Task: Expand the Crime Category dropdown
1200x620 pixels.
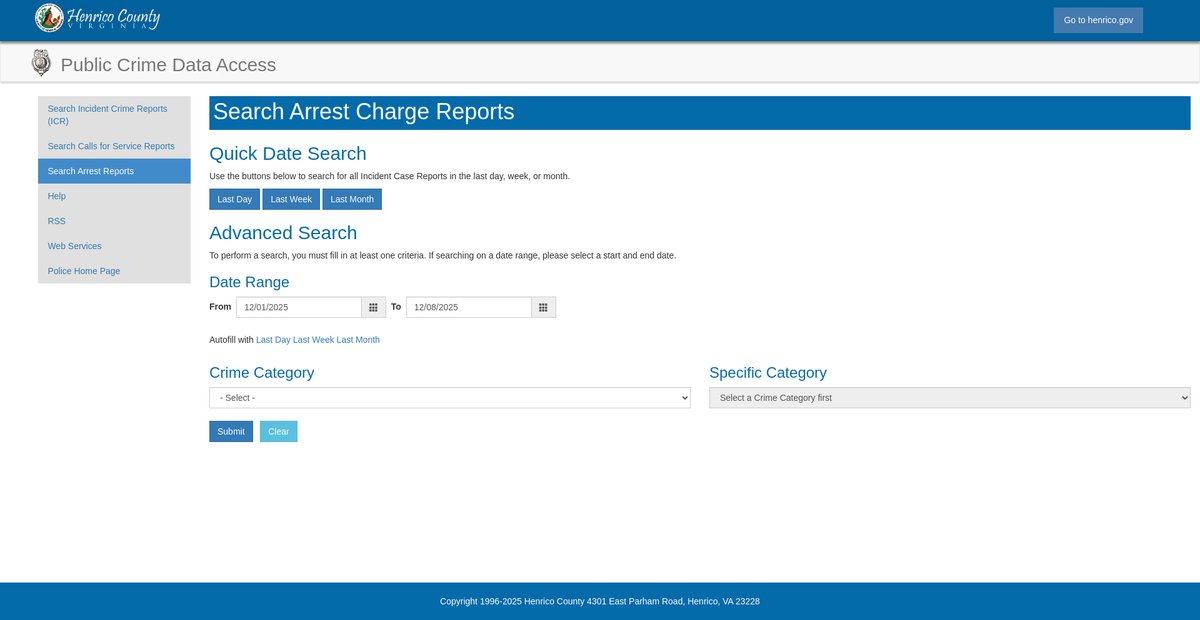Action: coord(449,398)
